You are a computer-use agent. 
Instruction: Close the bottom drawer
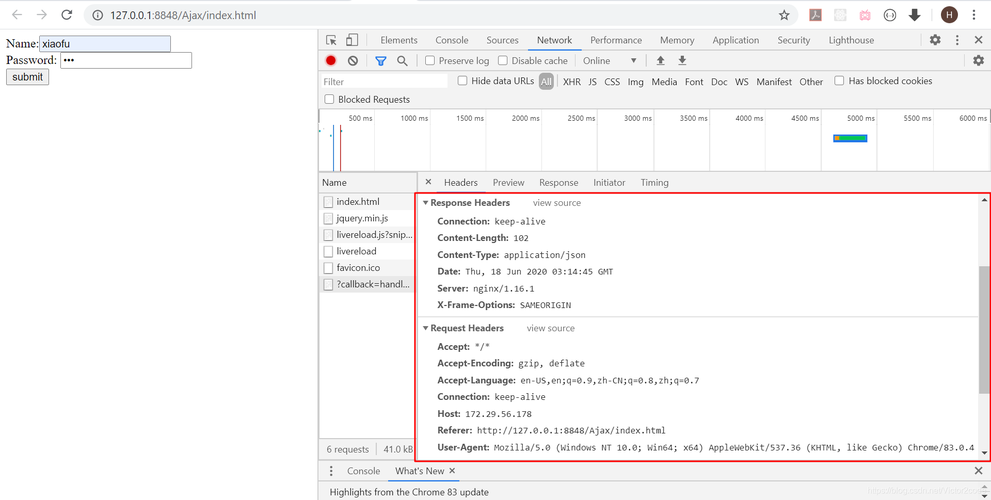(978, 471)
